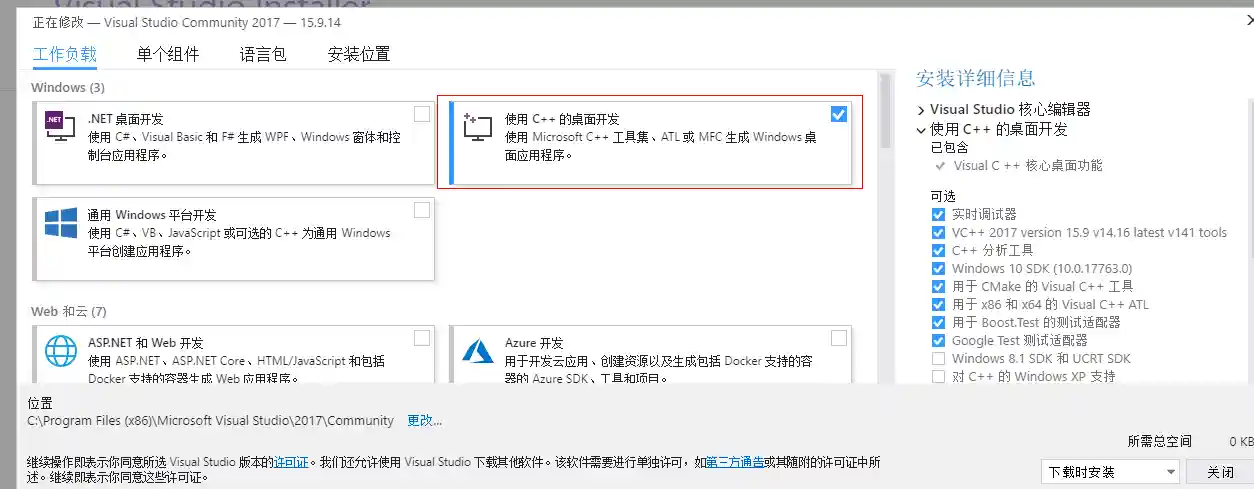Image resolution: width=1254 pixels, height=489 pixels.
Task: Check the ASP.NET 和 Web 开发 checkbox
Action: 422,338
